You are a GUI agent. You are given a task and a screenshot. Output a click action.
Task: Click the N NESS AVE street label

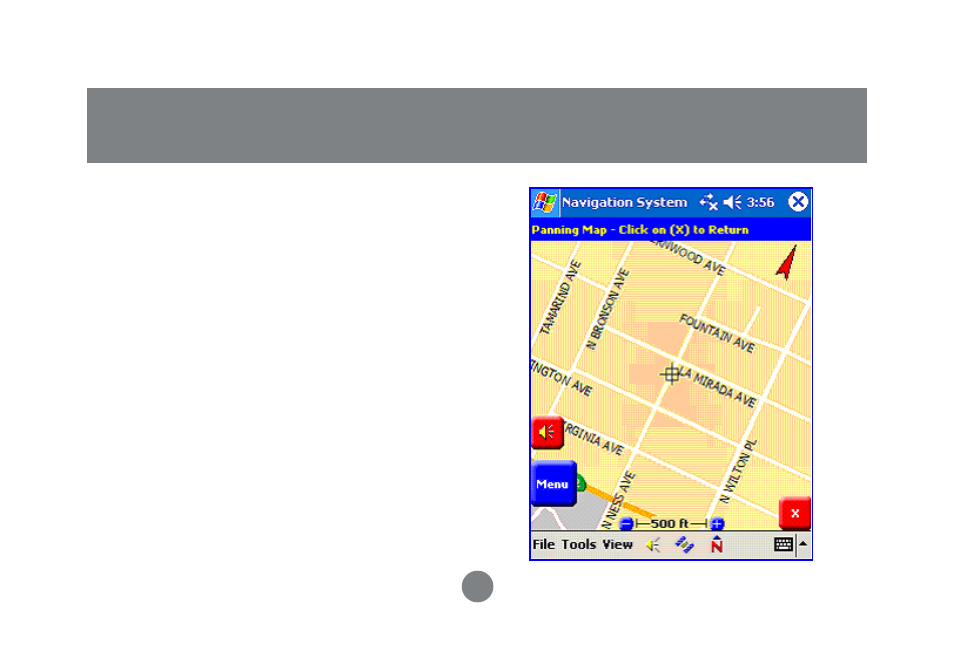[618, 500]
